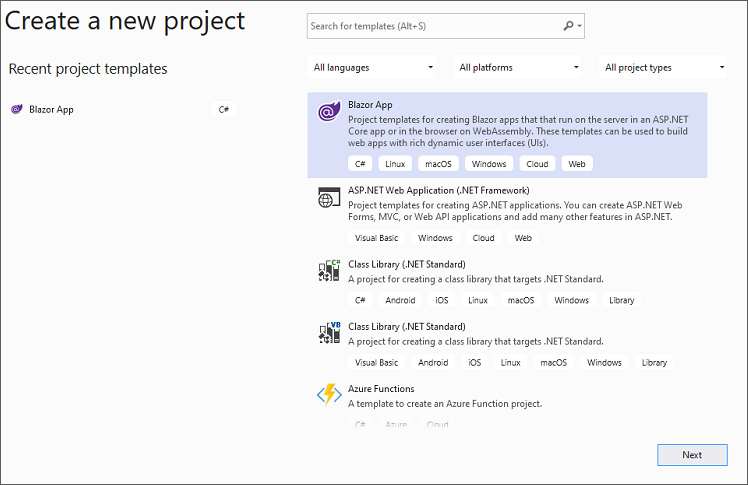Image resolution: width=748 pixels, height=485 pixels.
Task: Click the Visual Basic tag under ASP.NET
Action: [376, 238]
